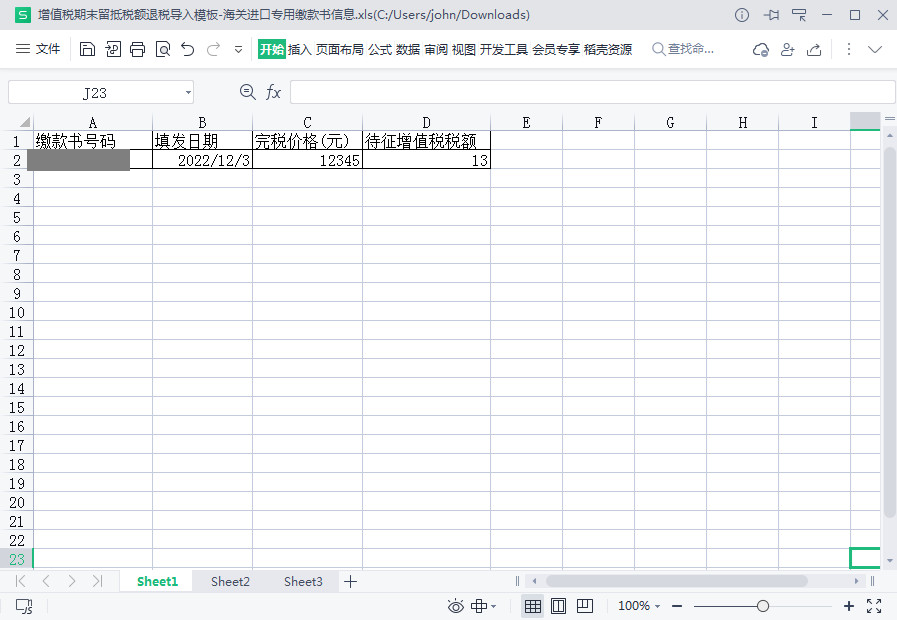Select cell C2 containing 12345
This screenshot has width=897, height=620.
307,160
